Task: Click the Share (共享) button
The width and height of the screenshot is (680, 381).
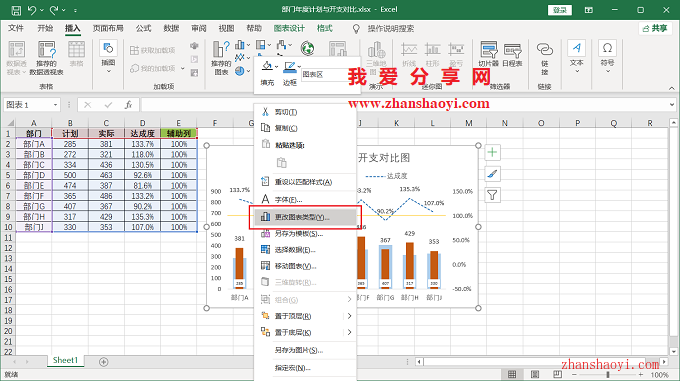Action: pyautogui.click(x=655, y=29)
